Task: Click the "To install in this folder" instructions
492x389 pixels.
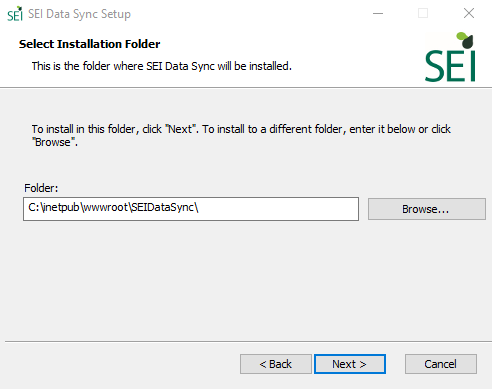Action: (241, 135)
